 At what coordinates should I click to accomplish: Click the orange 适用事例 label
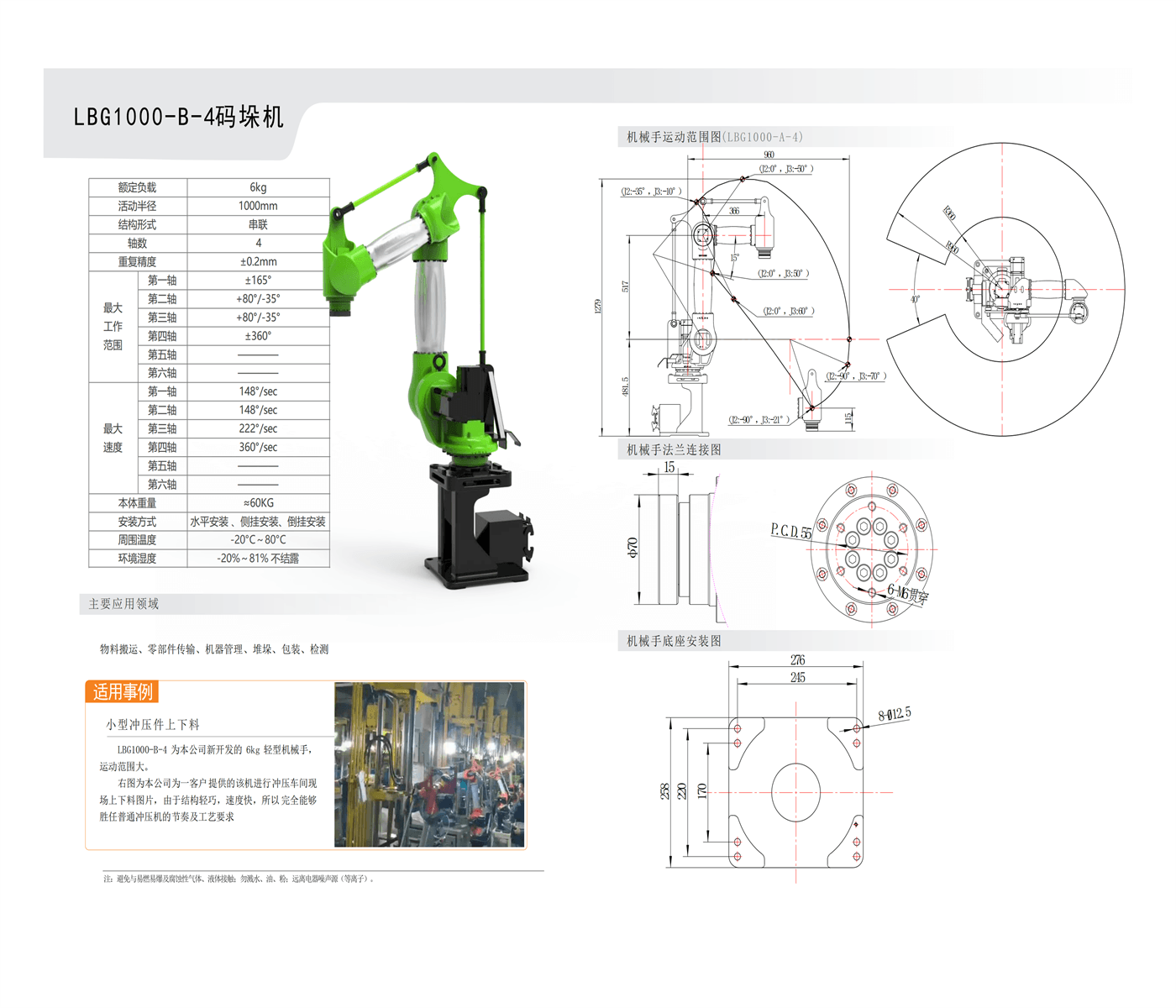[x=123, y=691]
